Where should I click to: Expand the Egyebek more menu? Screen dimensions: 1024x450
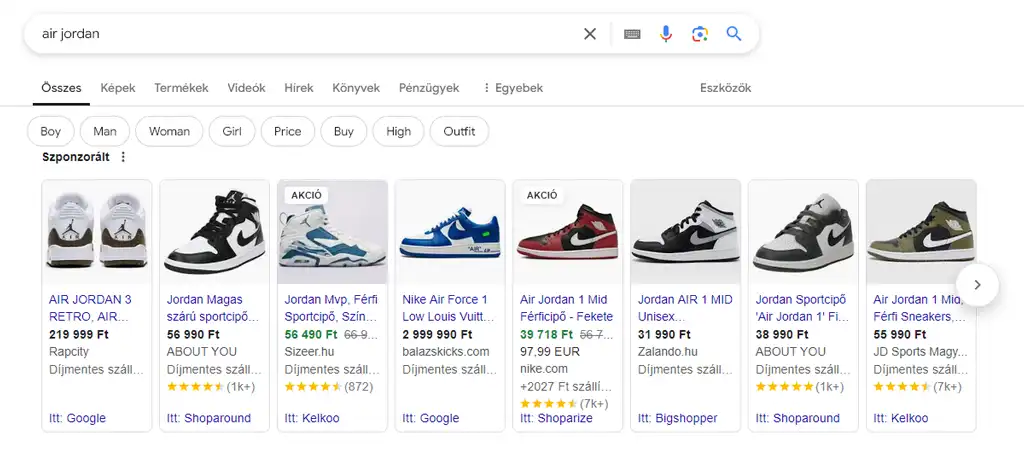[513, 88]
